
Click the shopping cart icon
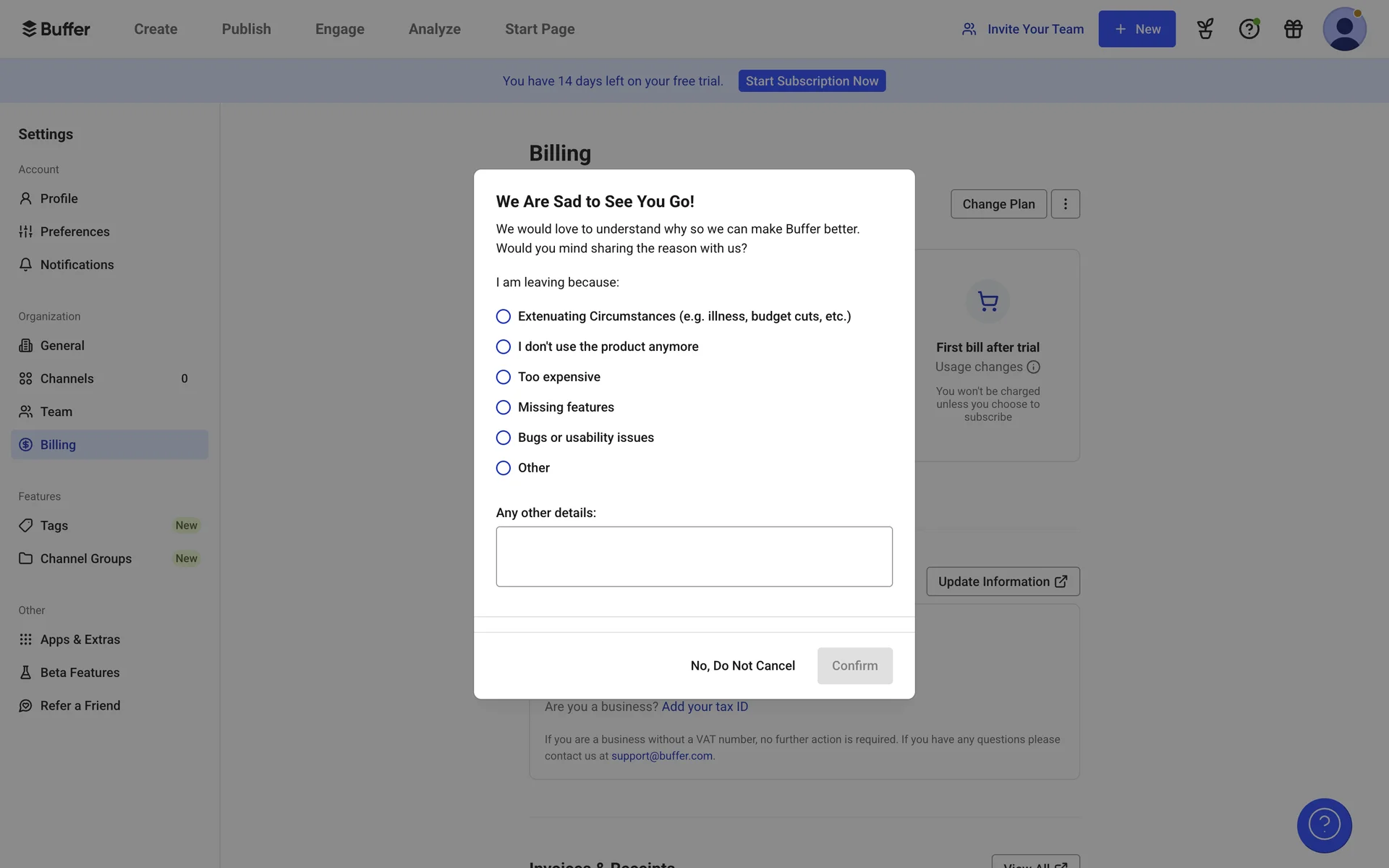coord(987,301)
